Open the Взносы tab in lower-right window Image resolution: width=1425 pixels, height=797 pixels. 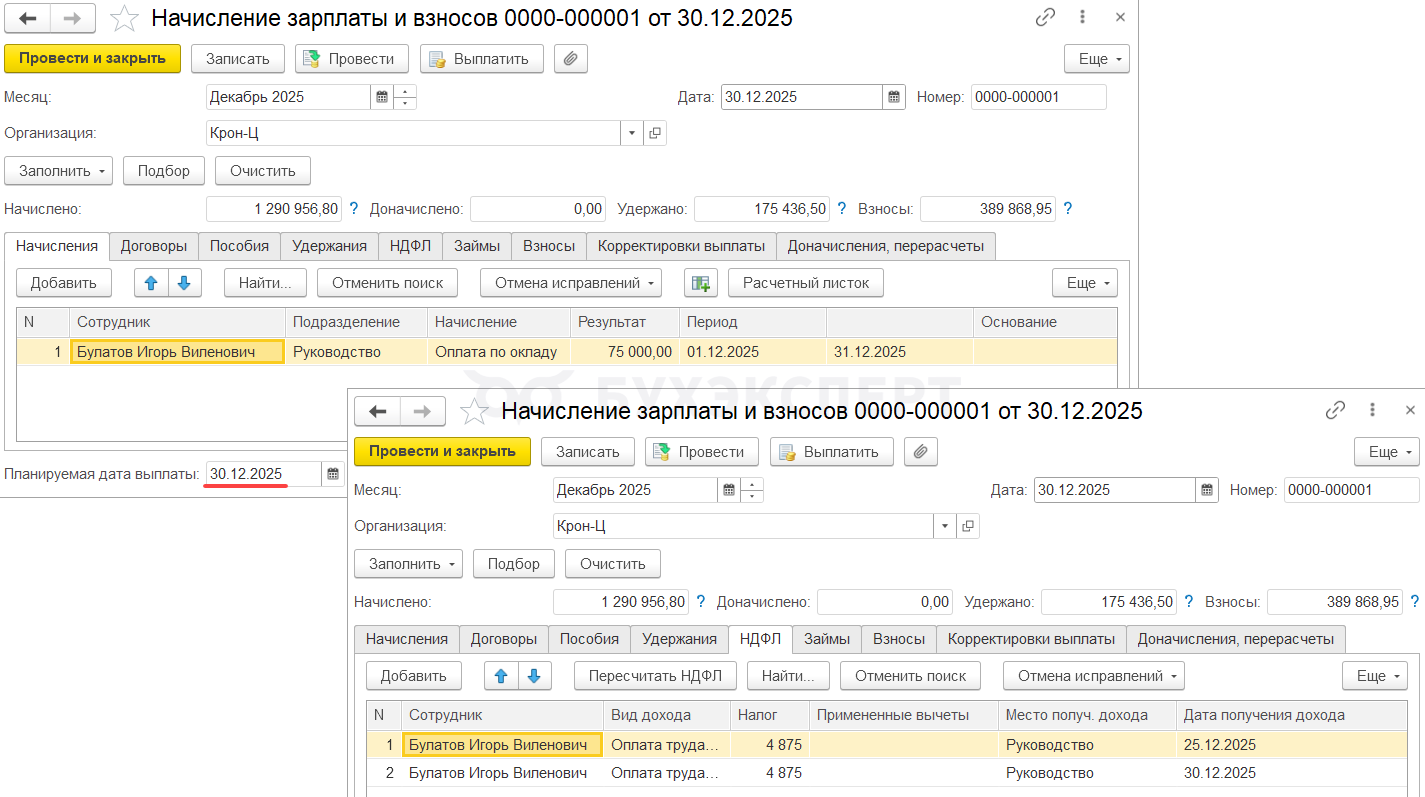tap(899, 639)
